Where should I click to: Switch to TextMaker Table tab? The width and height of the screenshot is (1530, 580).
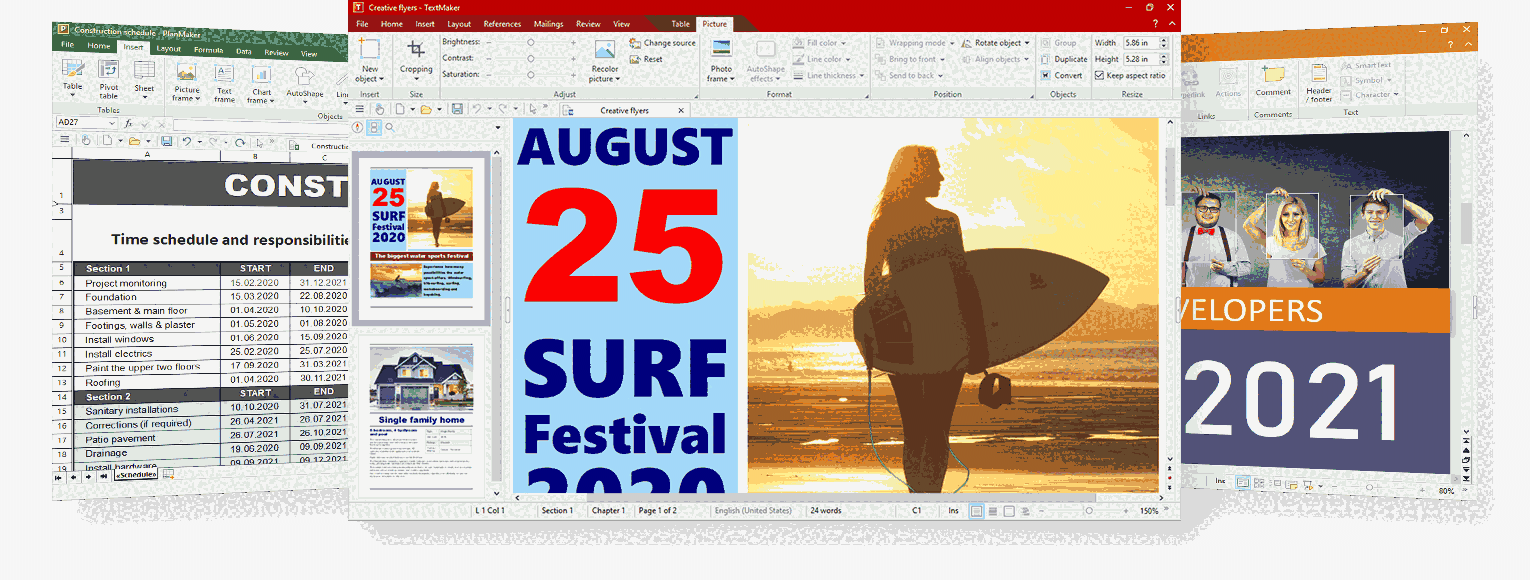pos(680,24)
